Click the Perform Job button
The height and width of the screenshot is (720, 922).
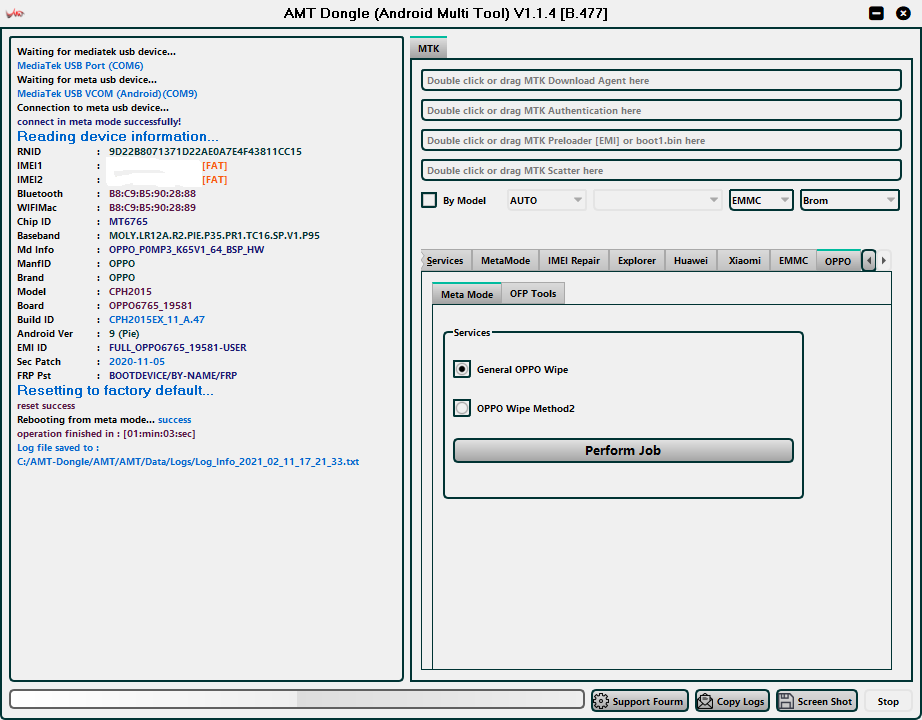pyautogui.click(x=623, y=451)
